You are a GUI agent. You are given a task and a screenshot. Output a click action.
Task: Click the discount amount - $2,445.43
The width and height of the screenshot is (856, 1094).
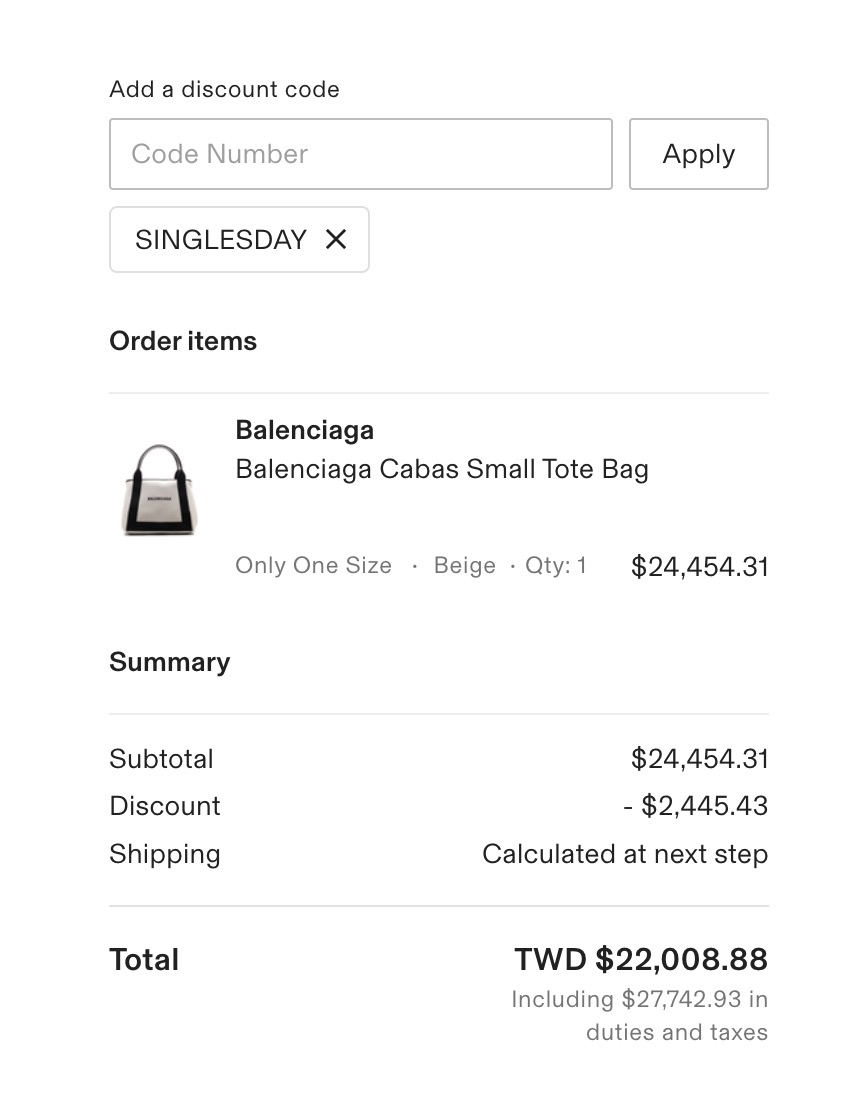(695, 806)
